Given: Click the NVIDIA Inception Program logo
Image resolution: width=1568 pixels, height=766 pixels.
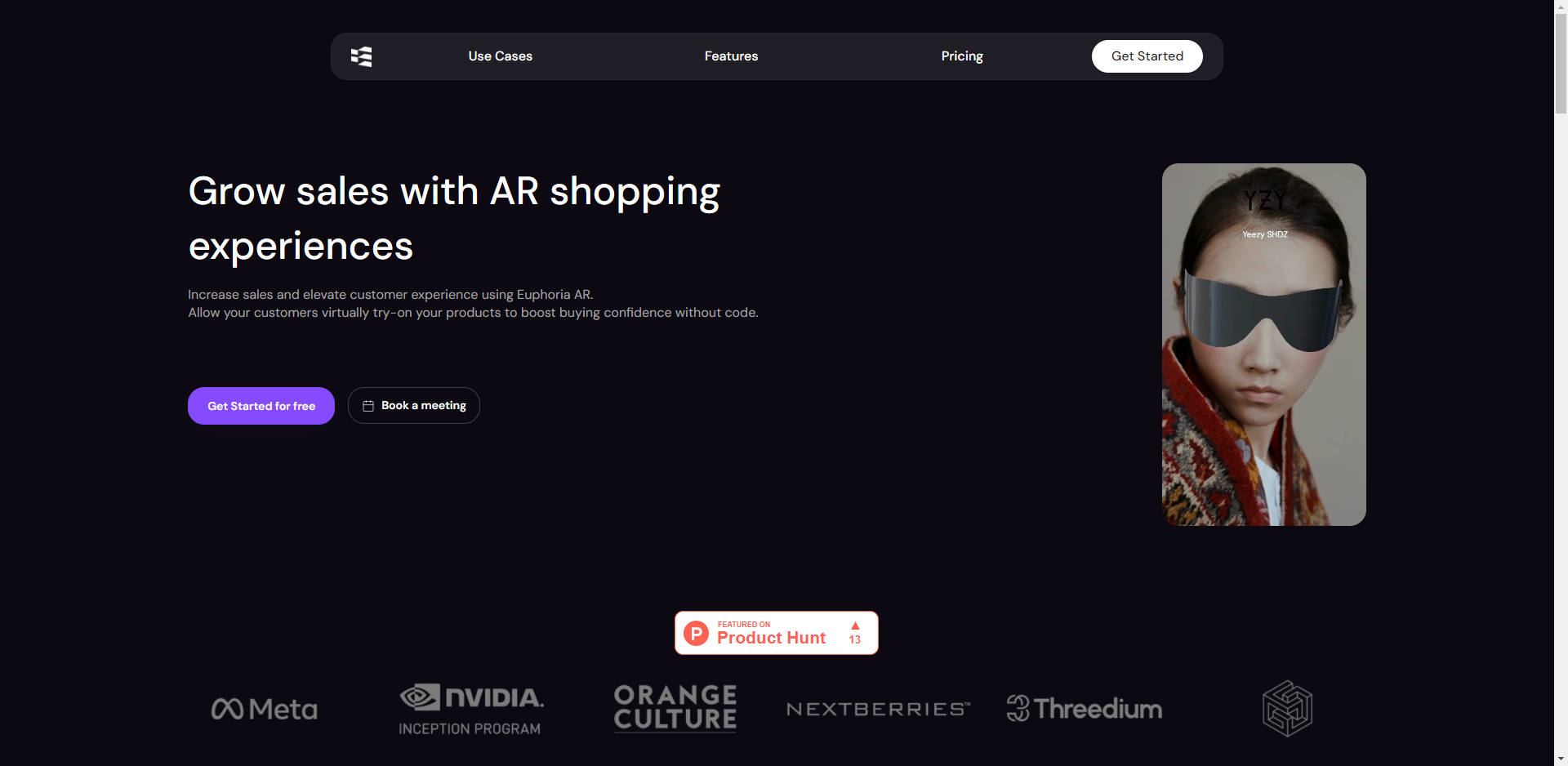Looking at the screenshot, I should (x=470, y=708).
